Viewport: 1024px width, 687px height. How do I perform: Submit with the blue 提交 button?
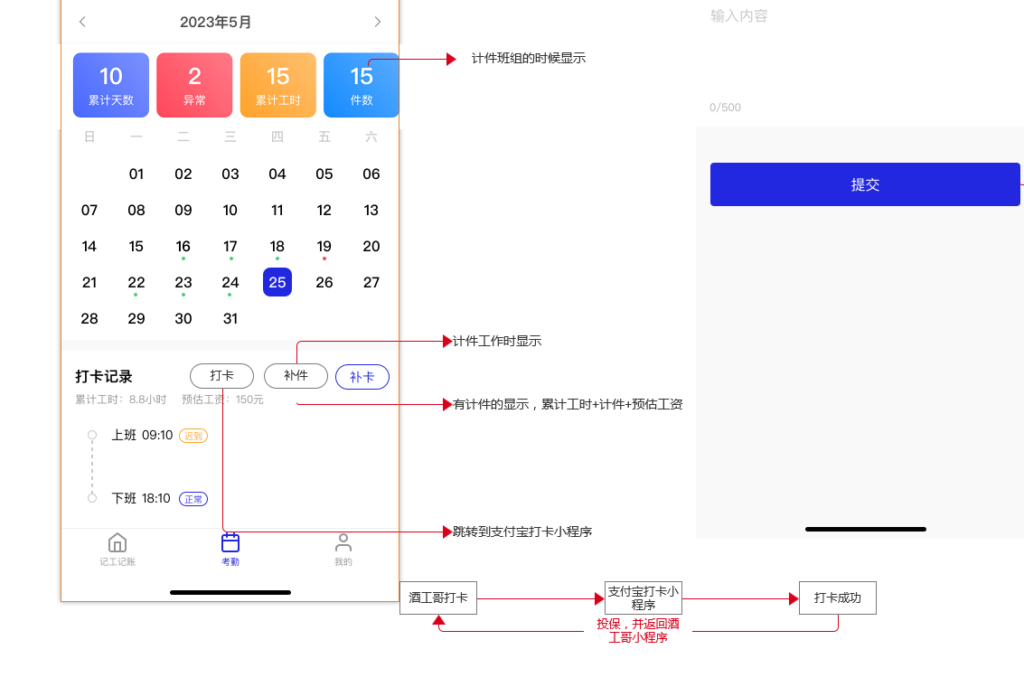pos(865,184)
